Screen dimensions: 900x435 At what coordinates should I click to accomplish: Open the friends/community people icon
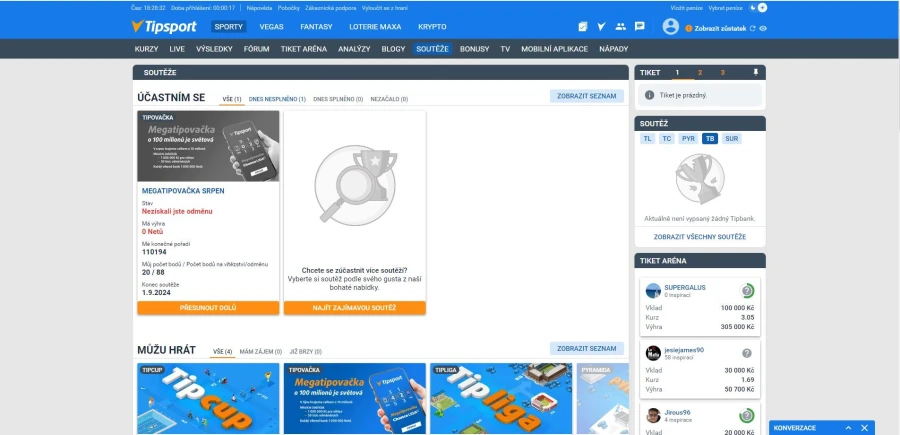point(620,26)
